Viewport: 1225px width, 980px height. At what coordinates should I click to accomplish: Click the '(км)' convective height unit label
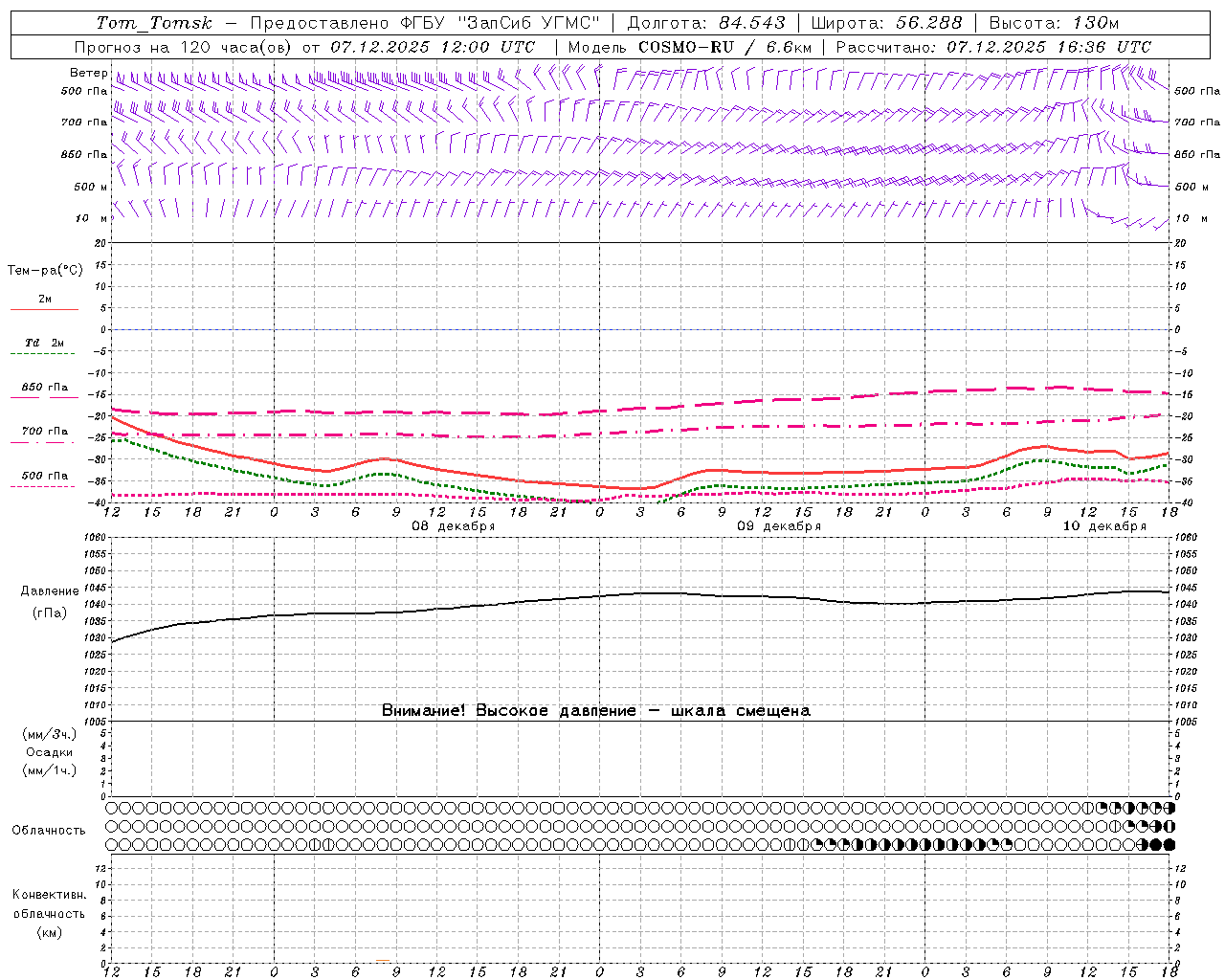50,932
